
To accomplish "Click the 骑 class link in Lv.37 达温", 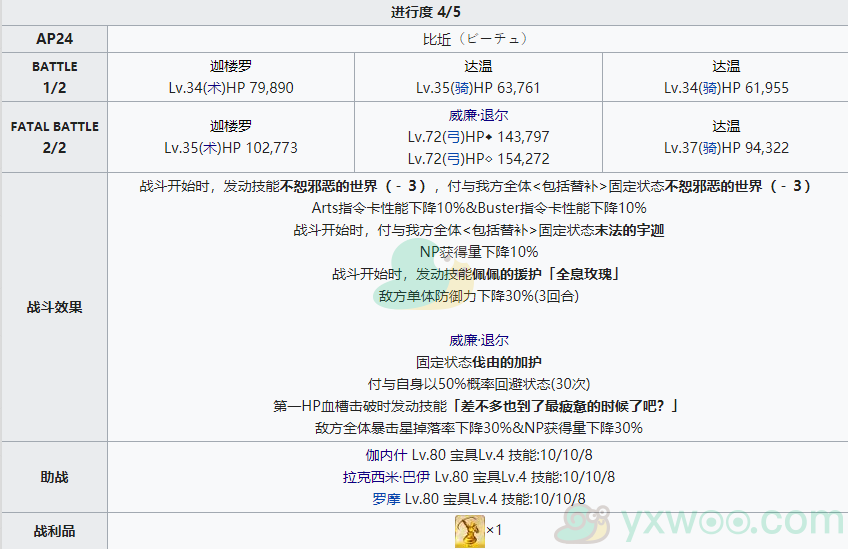I will tap(711, 148).
